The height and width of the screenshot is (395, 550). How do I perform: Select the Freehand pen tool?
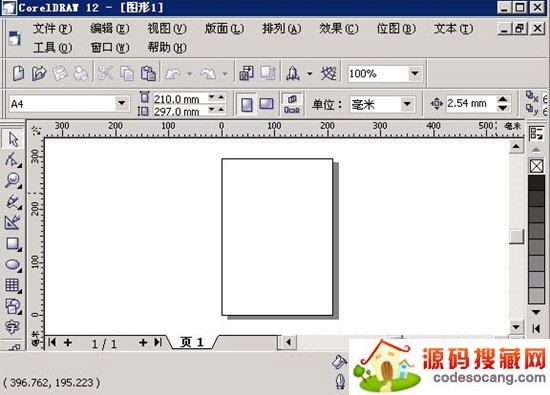click(13, 202)
